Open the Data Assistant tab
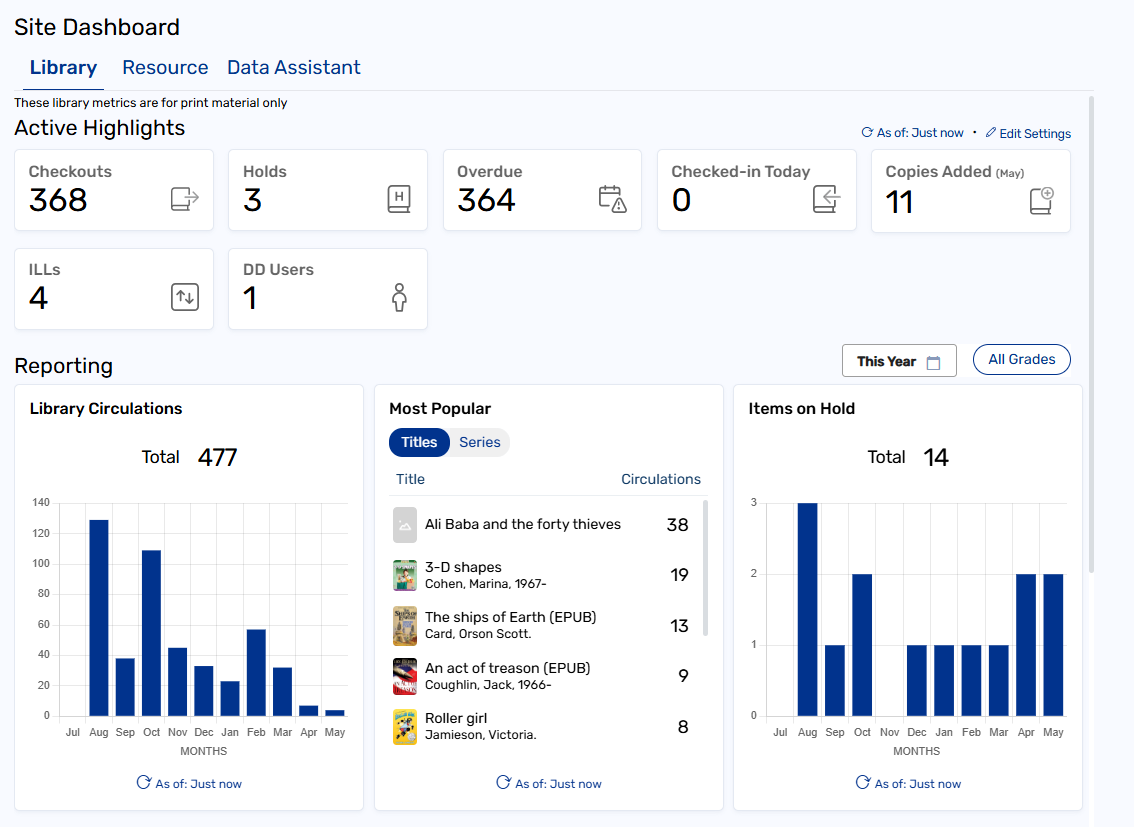Image resolution: width=1134 pixels, height=827 pixels. pos(294,68)
